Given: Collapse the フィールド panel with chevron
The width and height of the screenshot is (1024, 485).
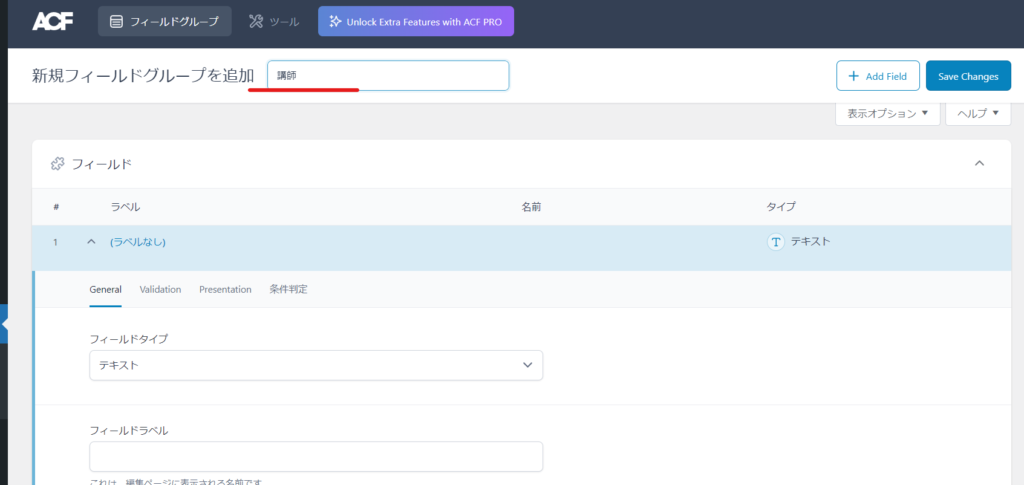Looking at the screenshot, I should (979, 163).
